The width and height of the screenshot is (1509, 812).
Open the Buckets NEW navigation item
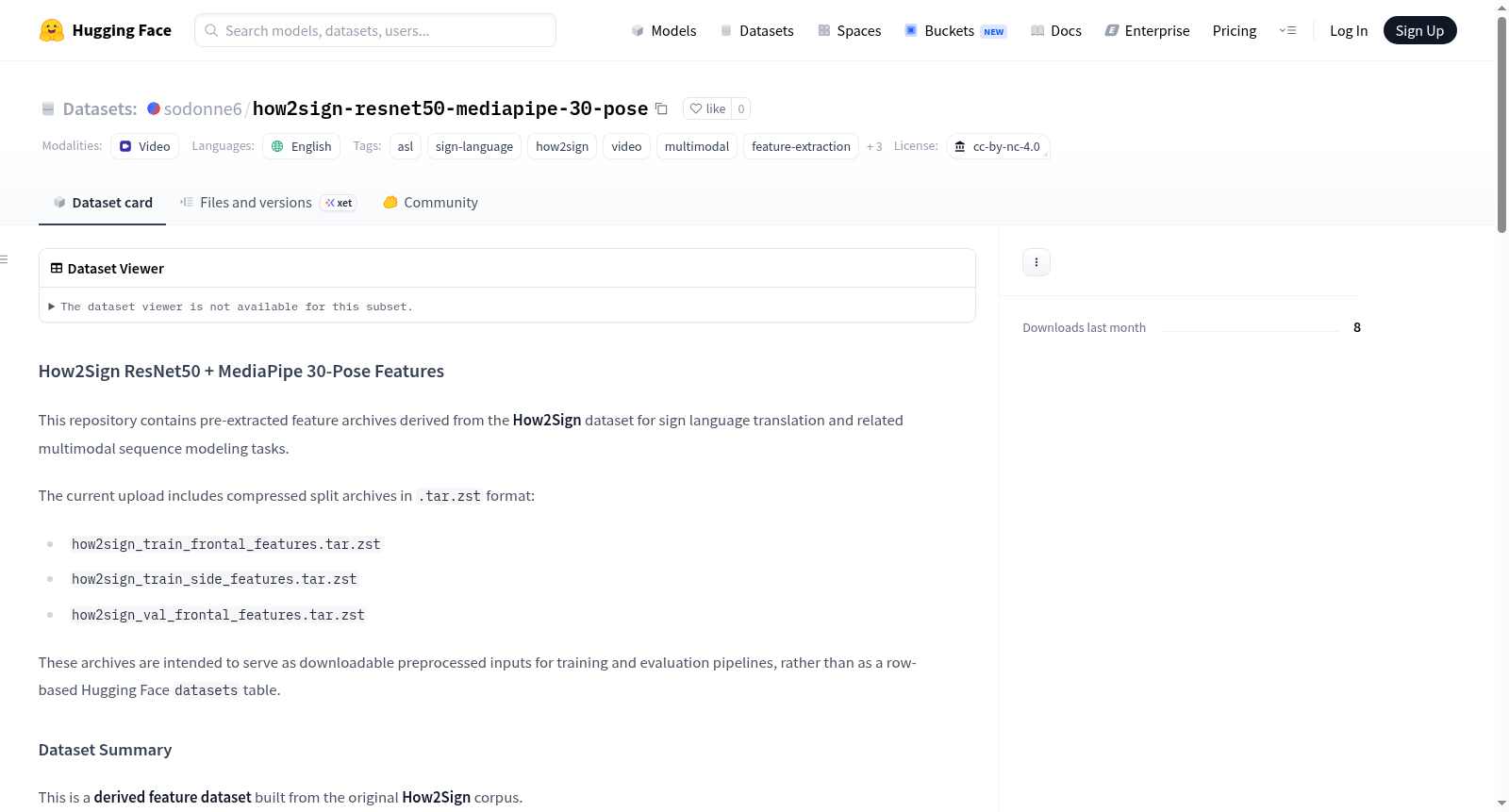(955, 30)
